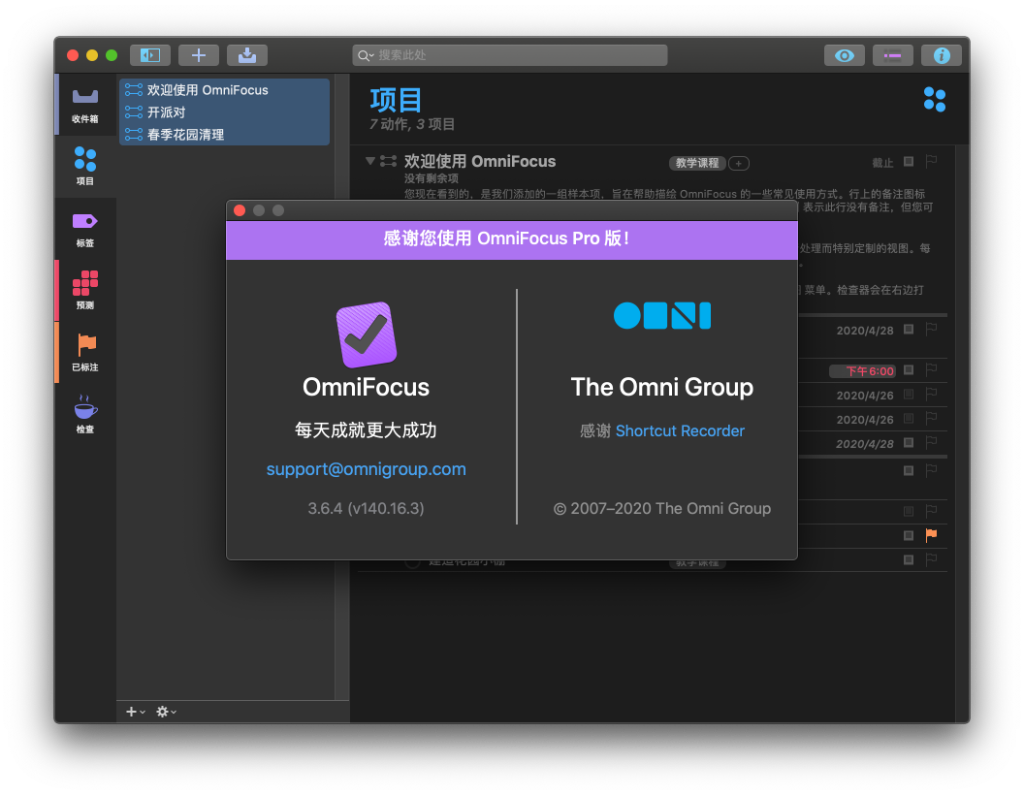Viewport: 1024px width, 795px height.
Task: Open the 已标注 Flagged perspective
Action: coord(86,353)
